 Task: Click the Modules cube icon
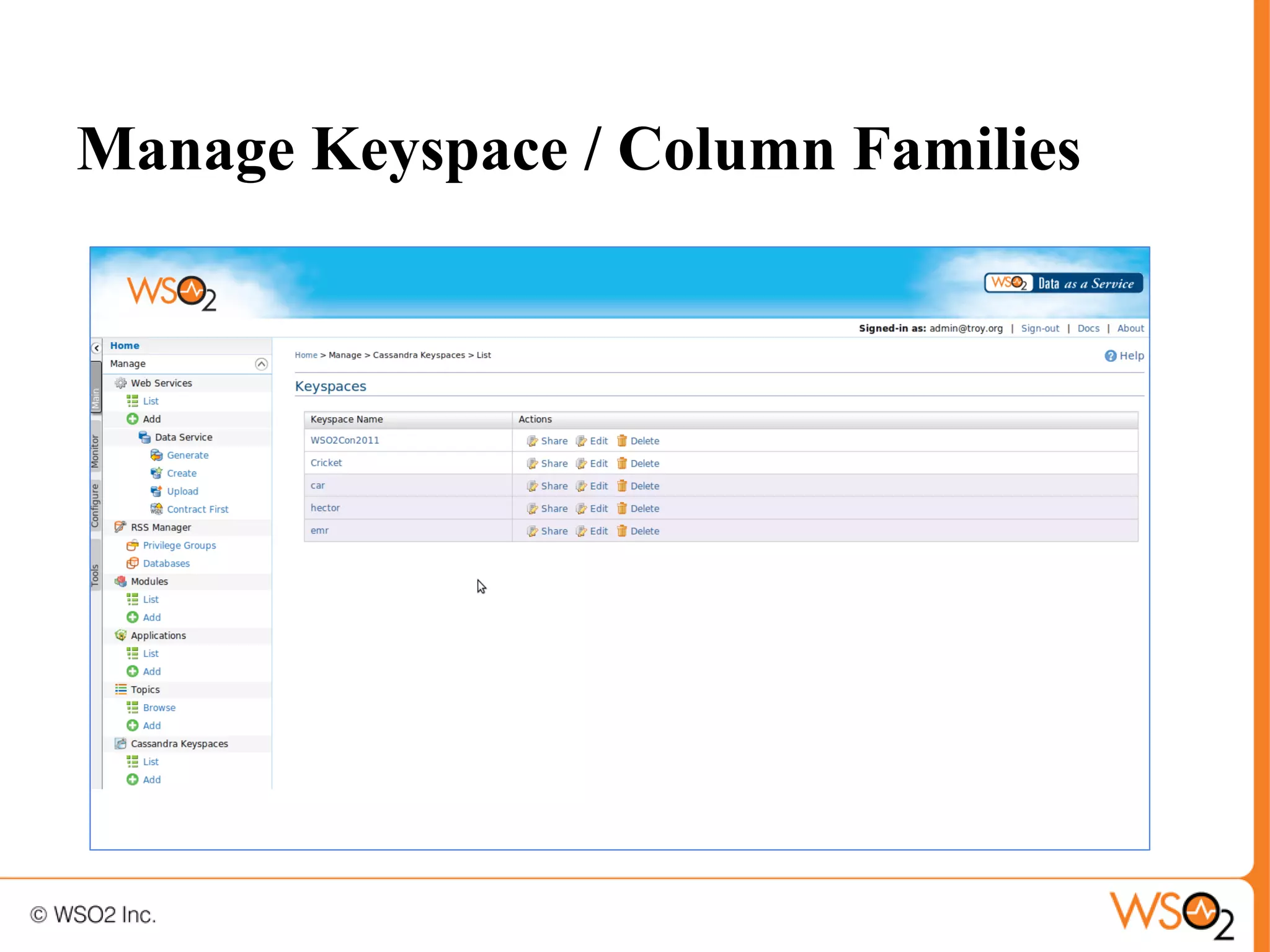click(120, 581)
